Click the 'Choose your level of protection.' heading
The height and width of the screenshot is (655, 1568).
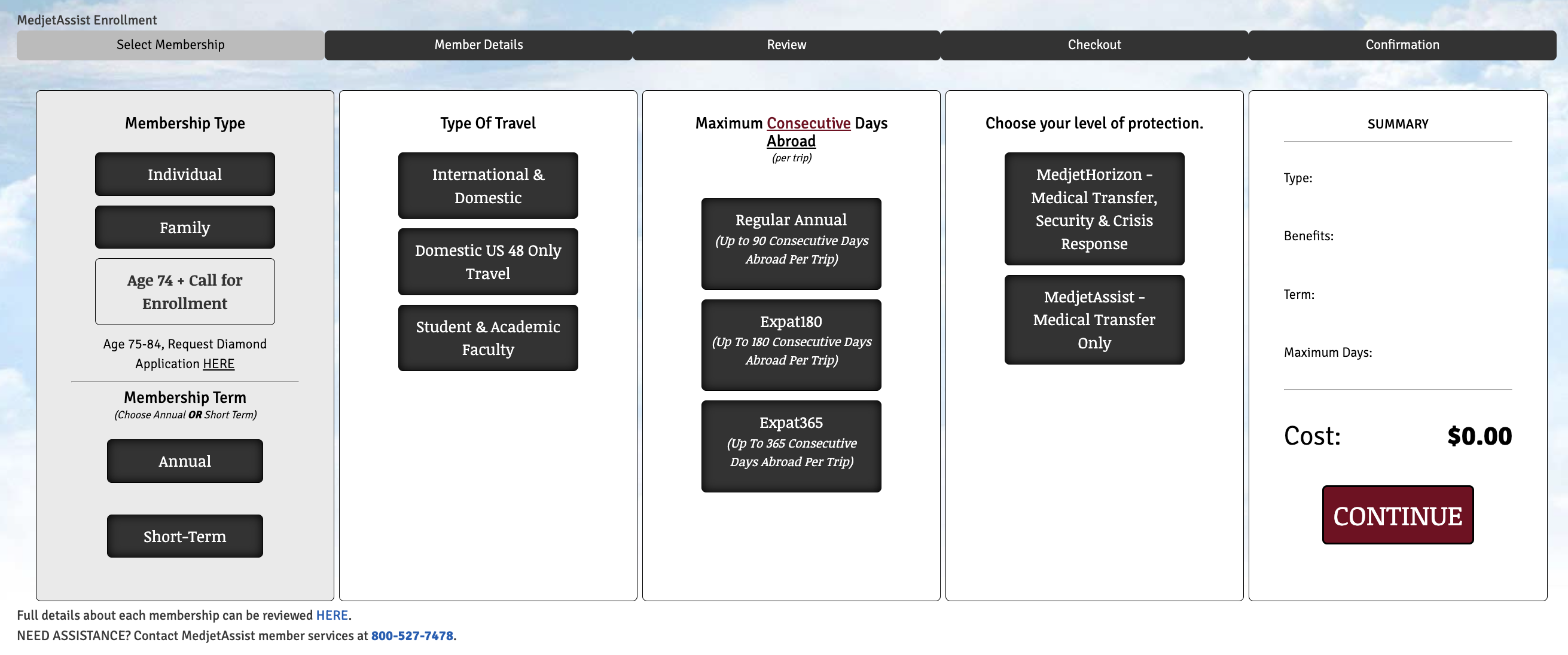[x=1094, y=124]
